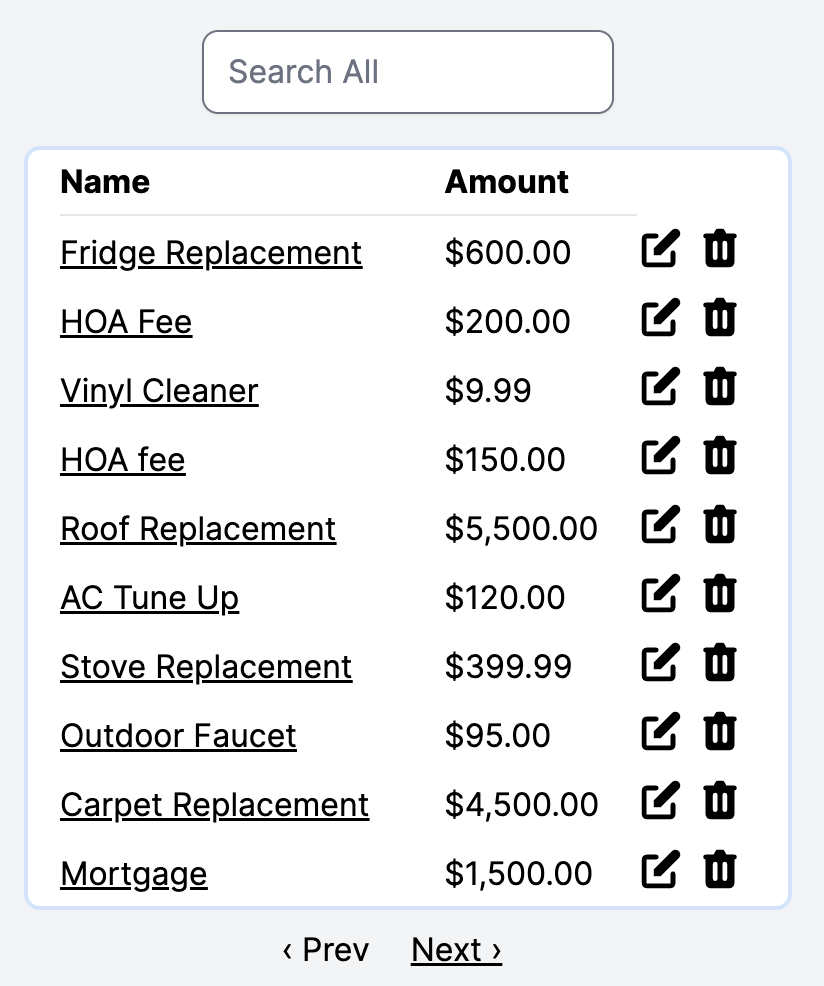Screen dimensions: 824x986
Task: Focus the Search All input field
Action: [x=408, y=72]
